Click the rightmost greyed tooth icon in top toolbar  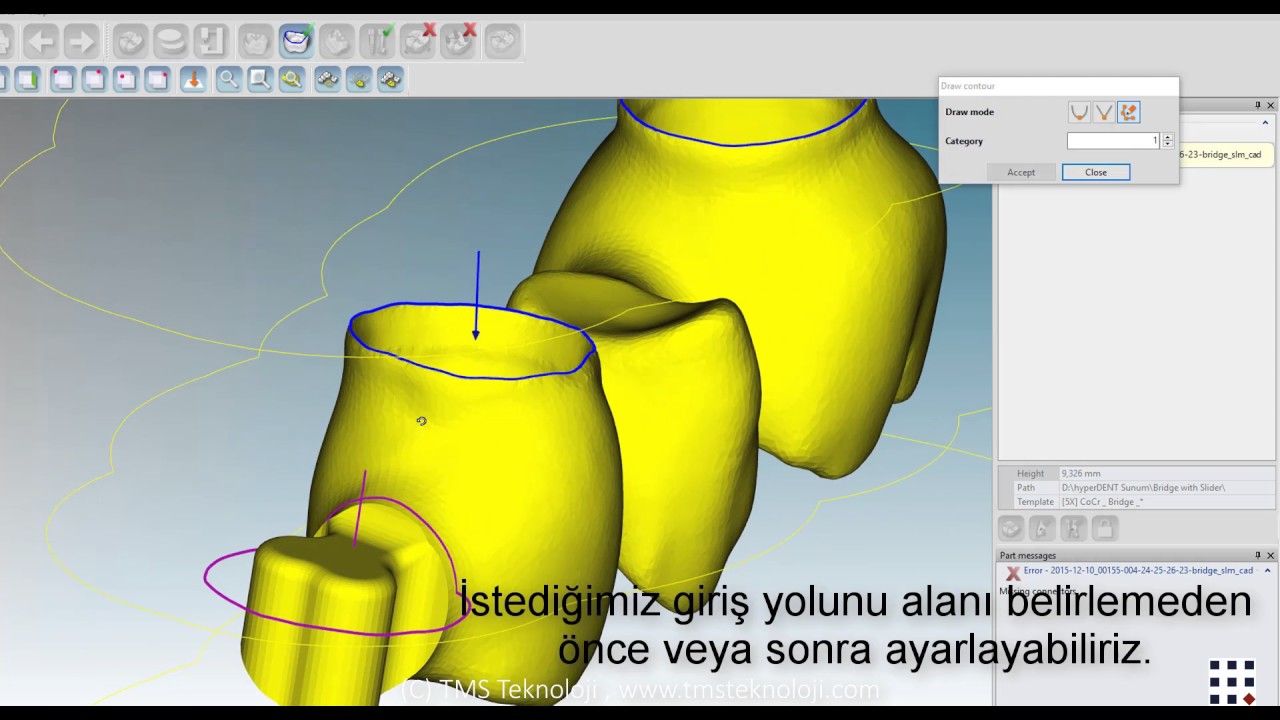tap(502, 41)
